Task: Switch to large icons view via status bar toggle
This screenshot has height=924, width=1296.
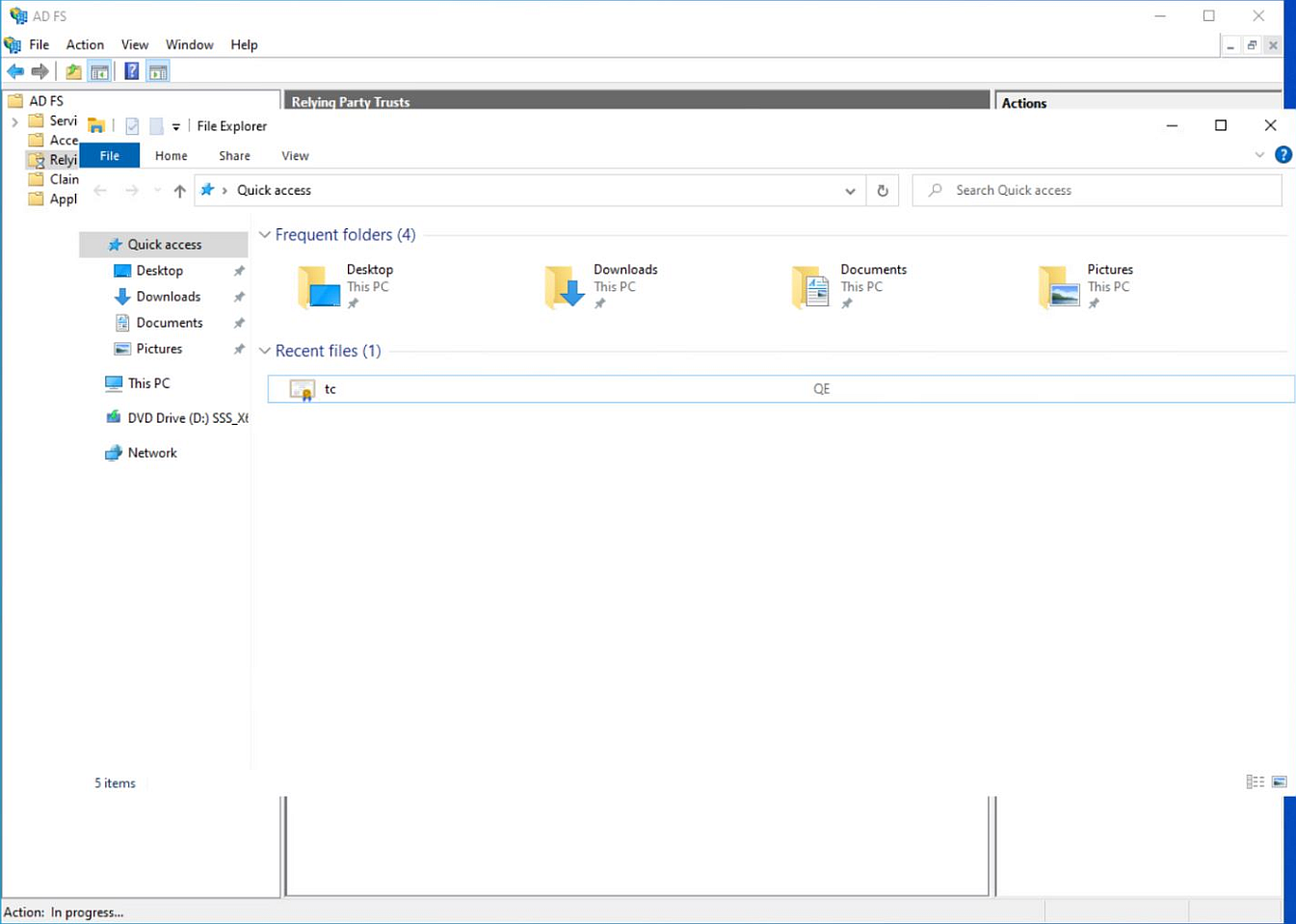Action: coord(1280,781)
